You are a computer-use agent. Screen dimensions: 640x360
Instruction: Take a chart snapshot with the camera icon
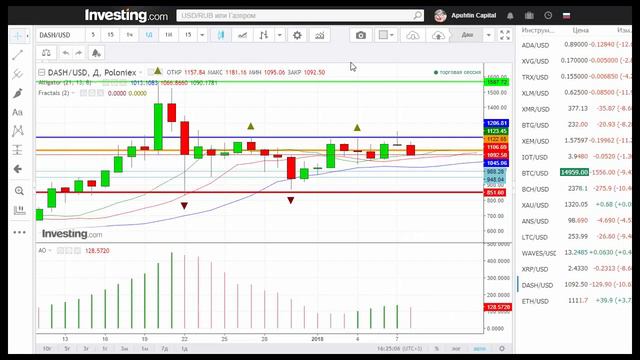361,35
